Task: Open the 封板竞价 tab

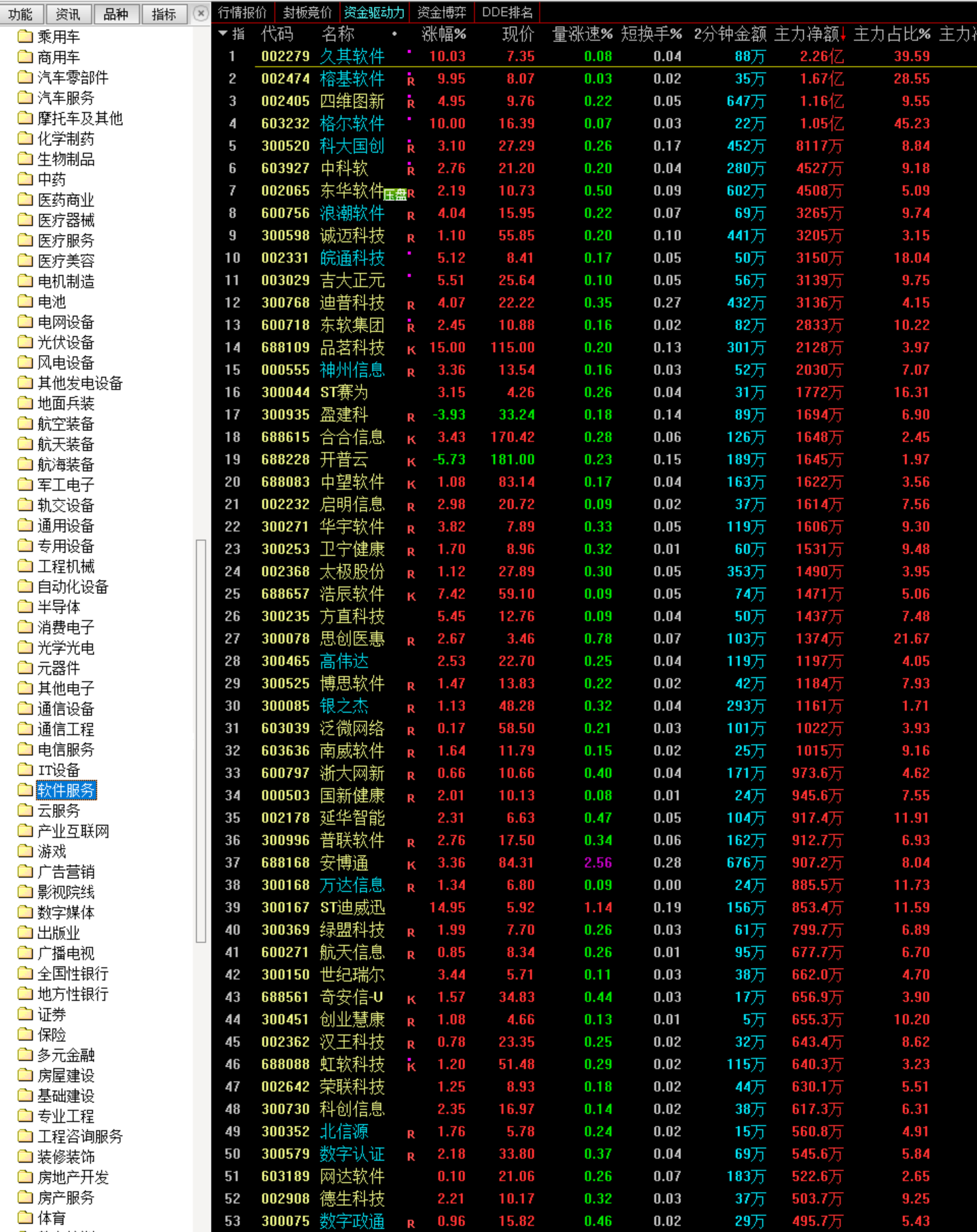Action: tap(307, 12)
